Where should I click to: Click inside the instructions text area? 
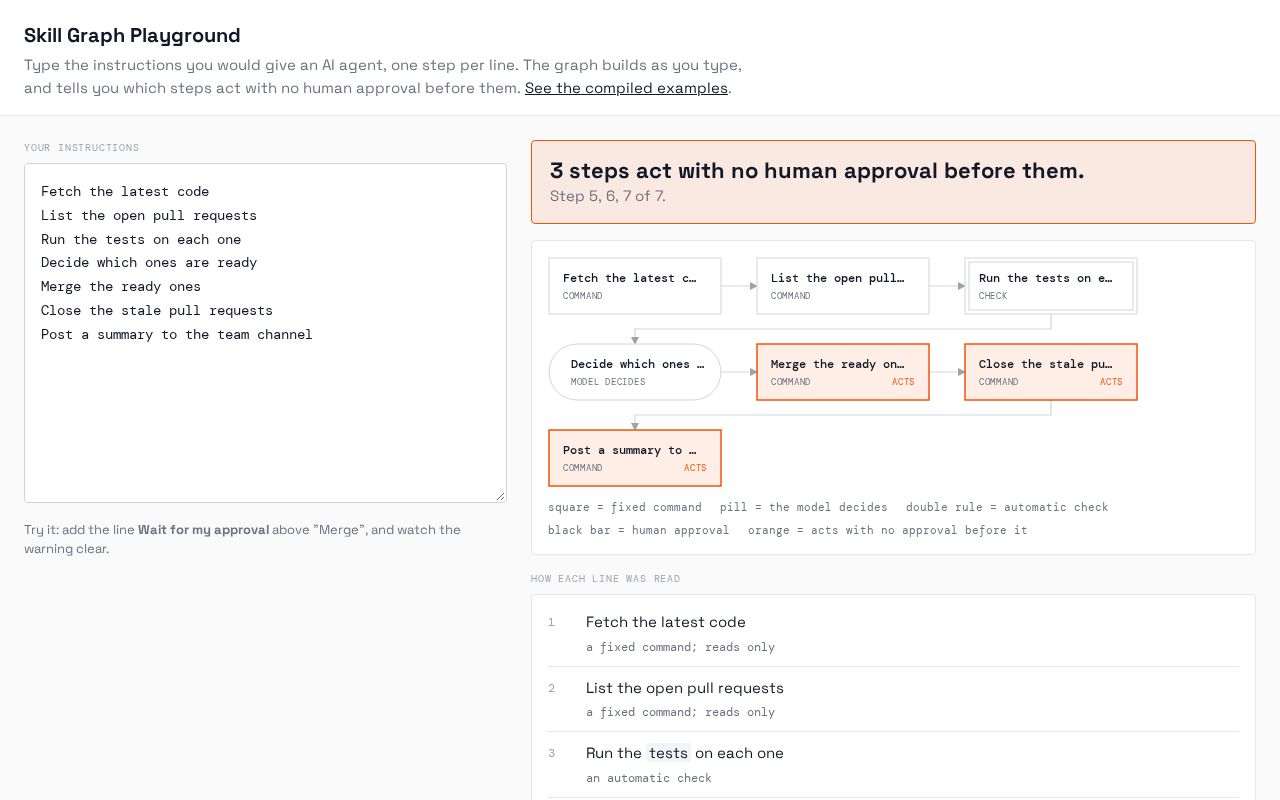tap(265, 333)
